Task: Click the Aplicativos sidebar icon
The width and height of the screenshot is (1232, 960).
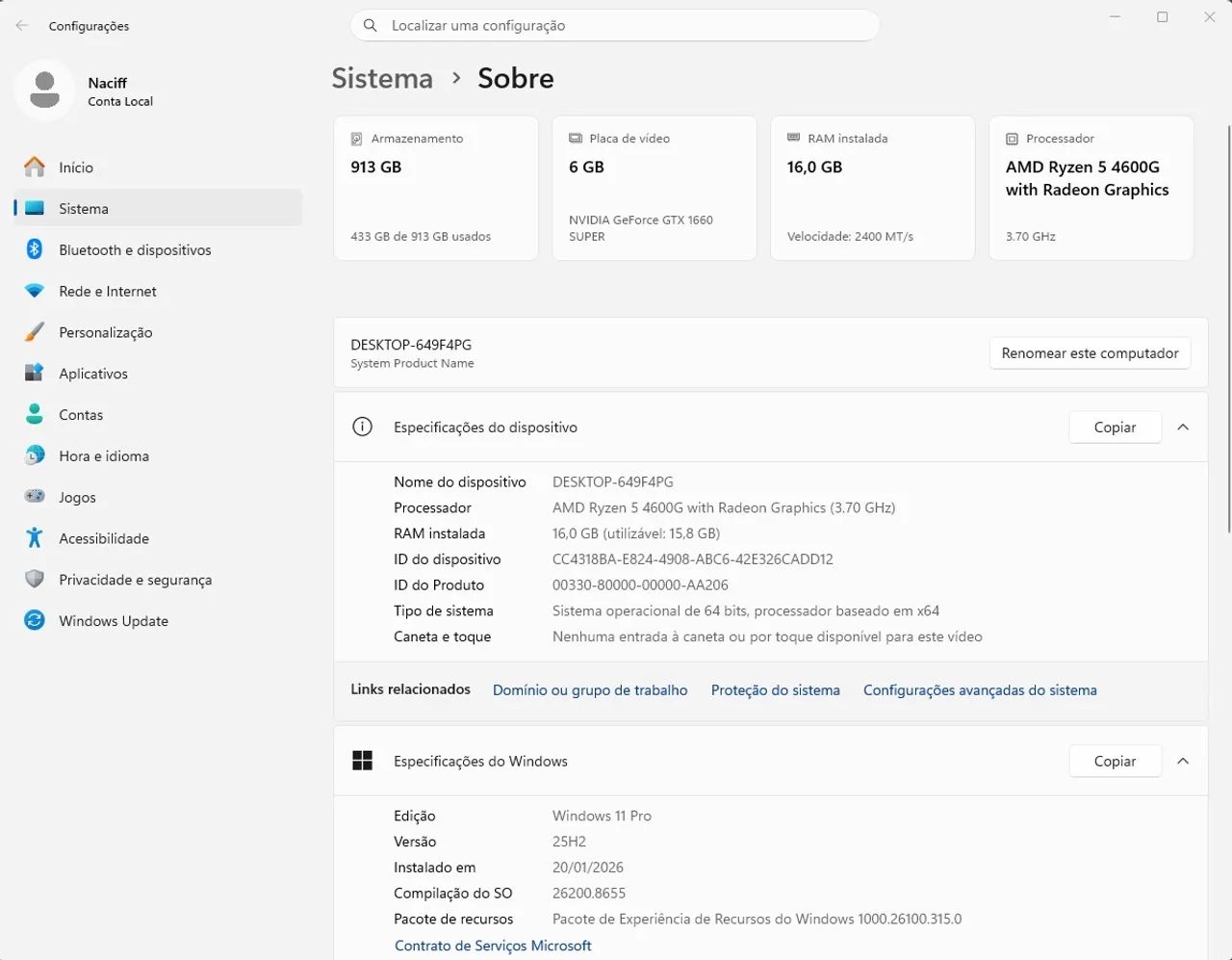Action: 35,373
